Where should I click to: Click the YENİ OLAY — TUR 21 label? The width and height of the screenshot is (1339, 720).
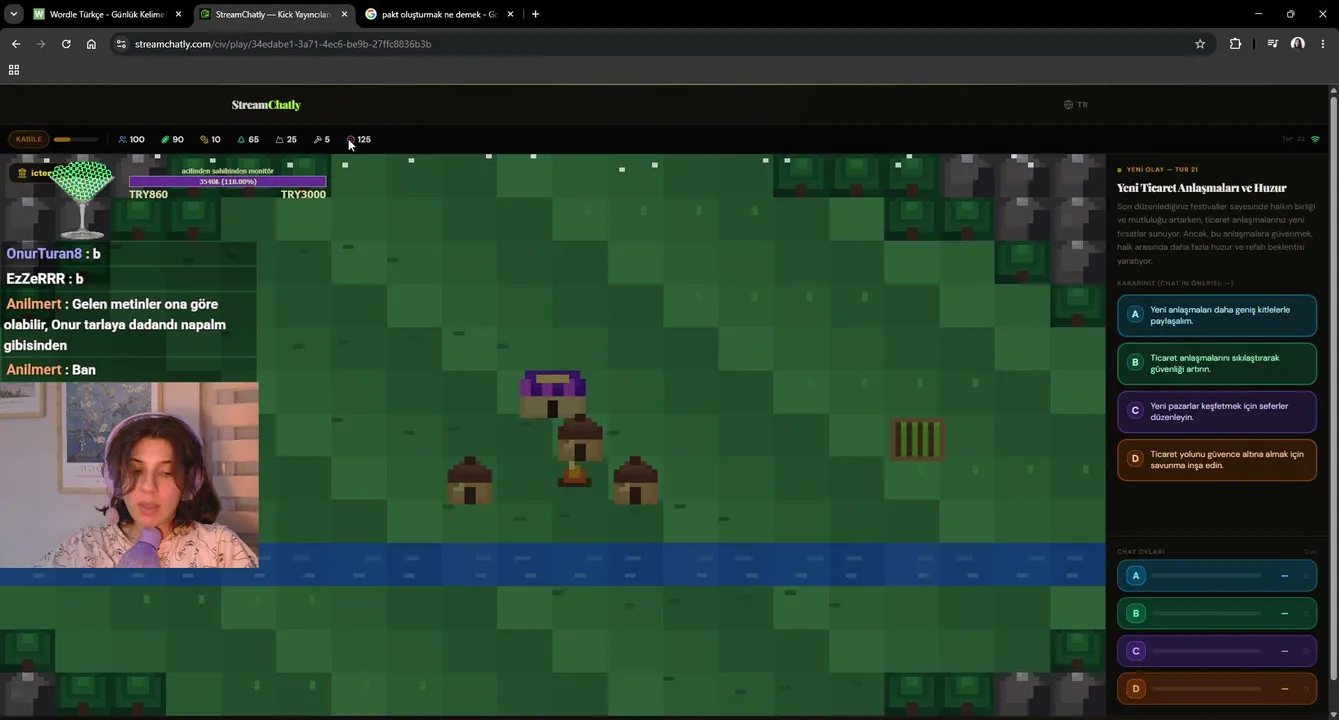click(1162, 170)
